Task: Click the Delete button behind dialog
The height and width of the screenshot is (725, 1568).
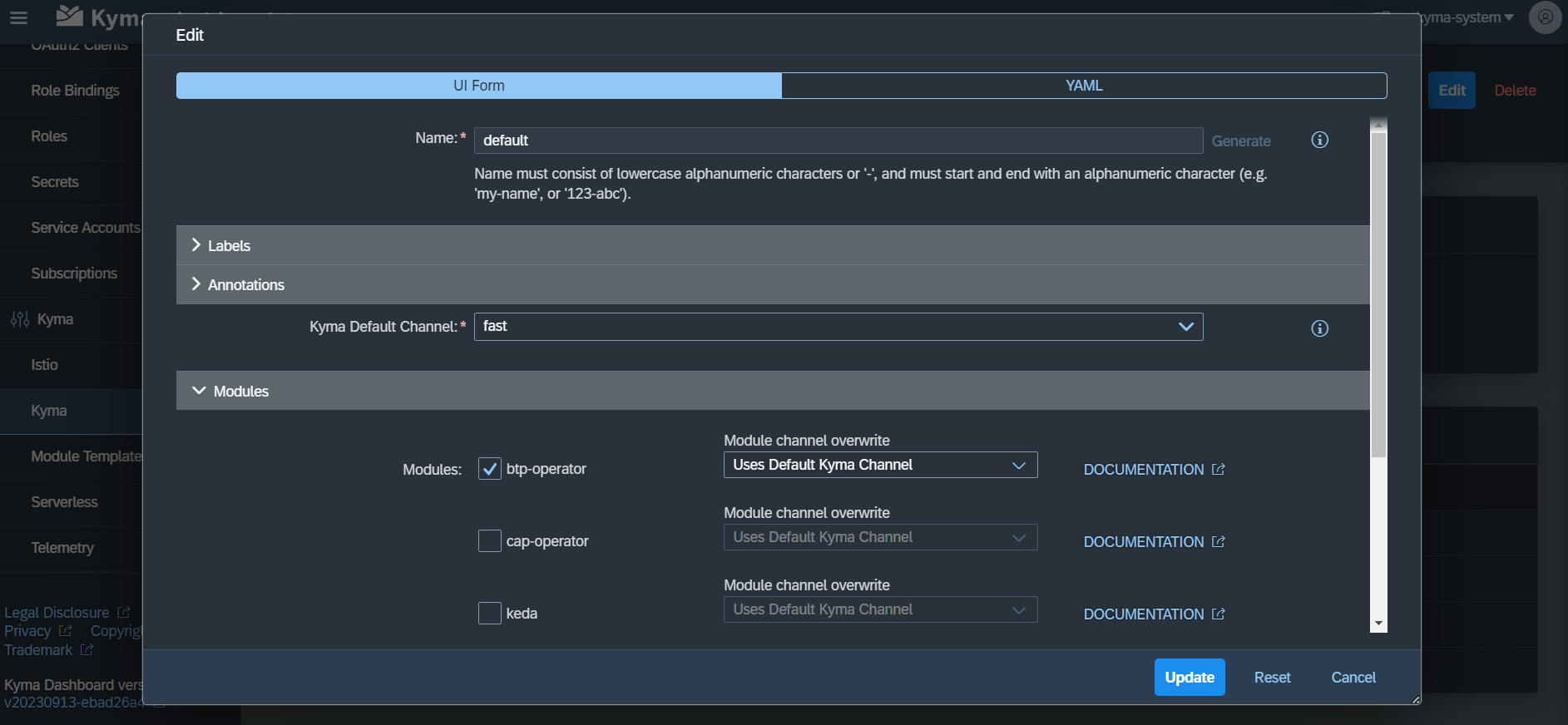Action: 1515,91
